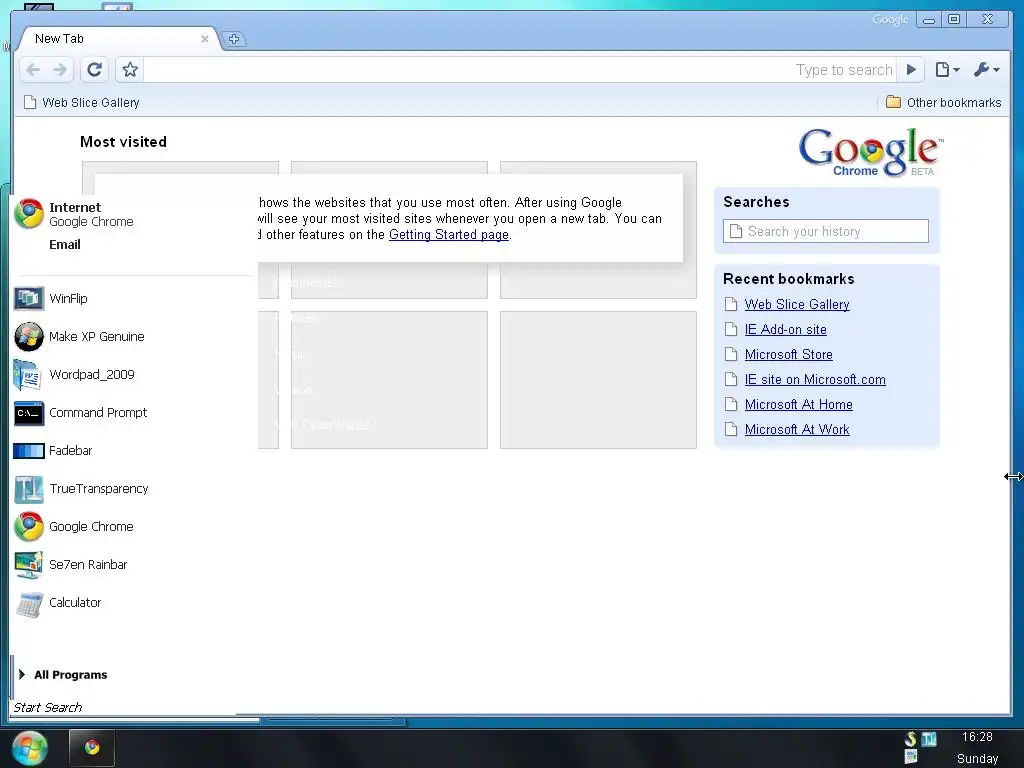Screen dimensions: 1024x768
Task: Open the wrench customize menu
Action: coord(986,69)
